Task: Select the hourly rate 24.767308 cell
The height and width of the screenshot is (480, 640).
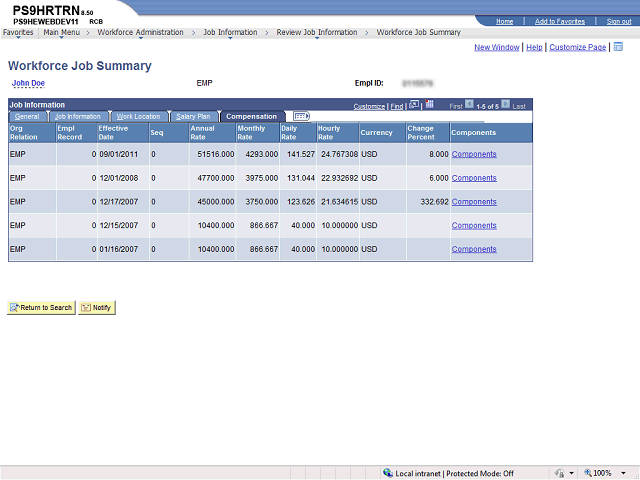Action: pos(339,154)
